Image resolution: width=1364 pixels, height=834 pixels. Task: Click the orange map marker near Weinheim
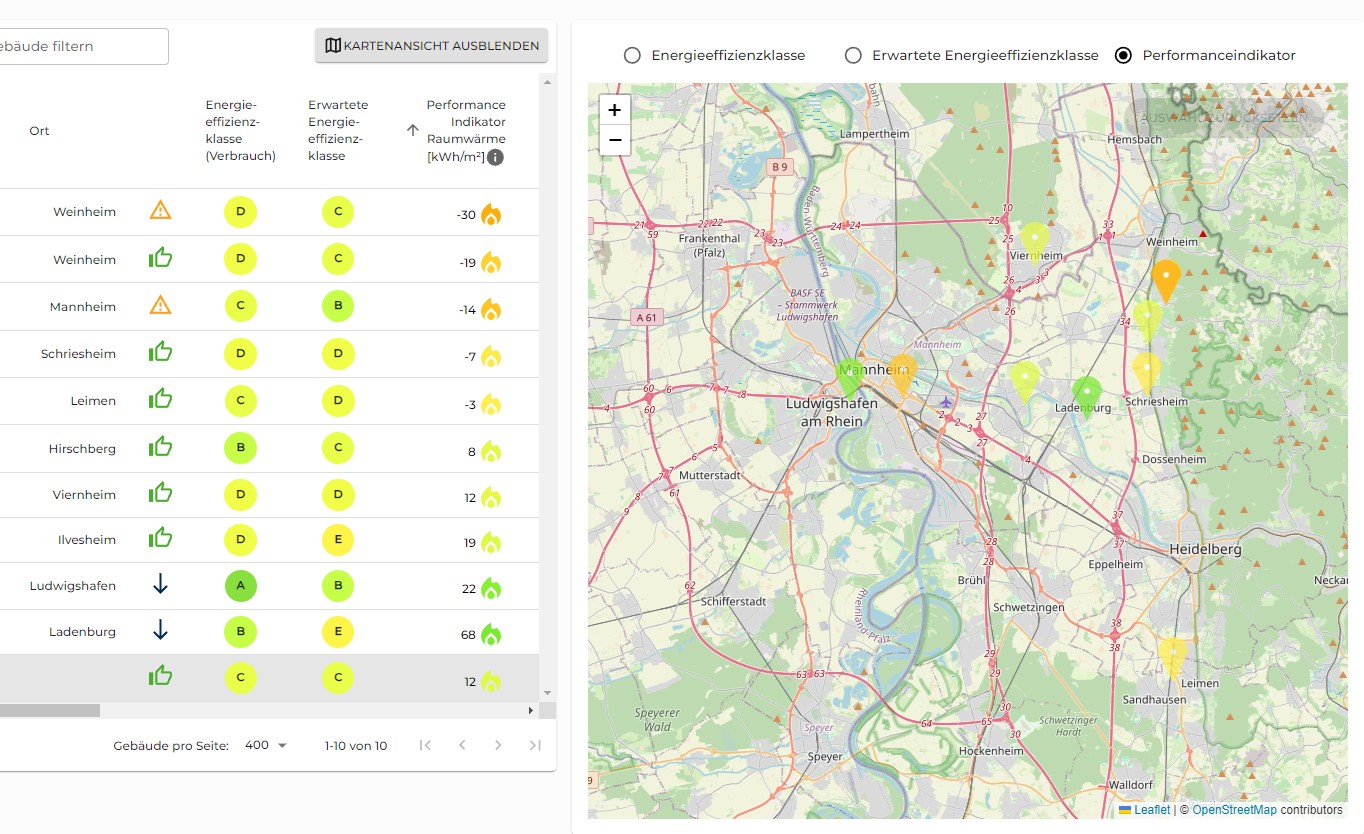(1166, 278)
